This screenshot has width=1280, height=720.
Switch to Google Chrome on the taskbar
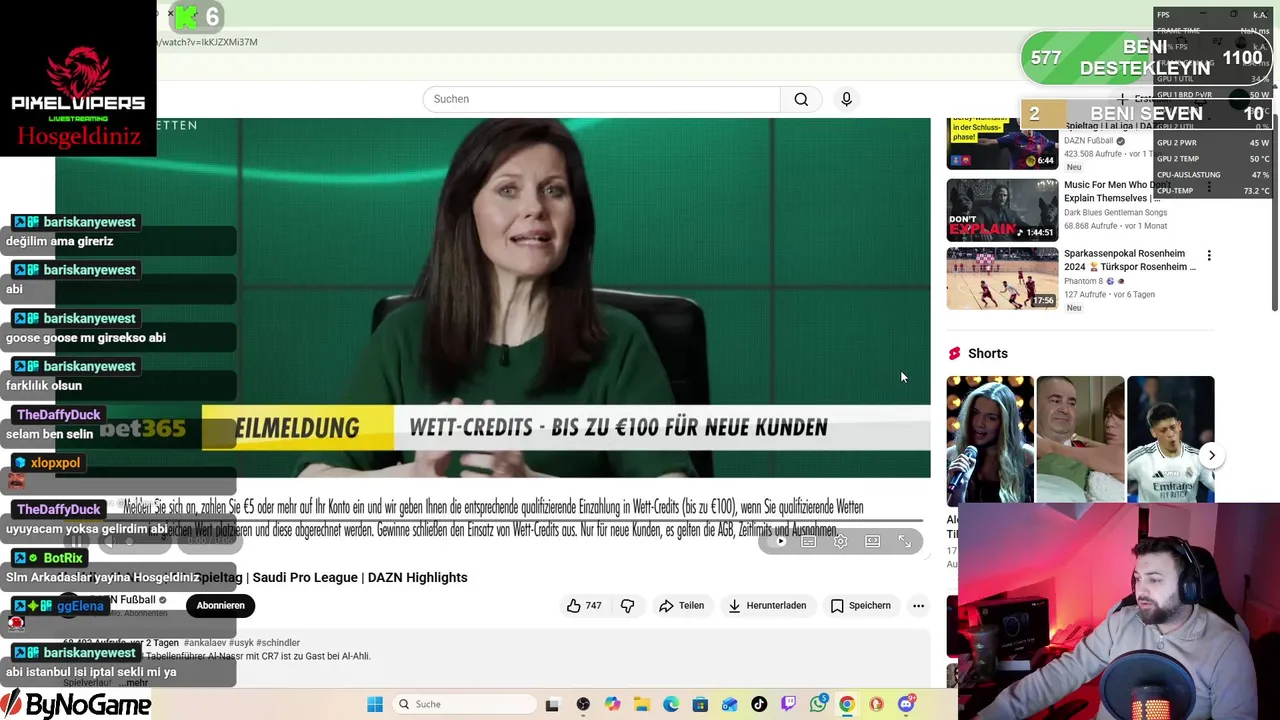tap(847, 704)
